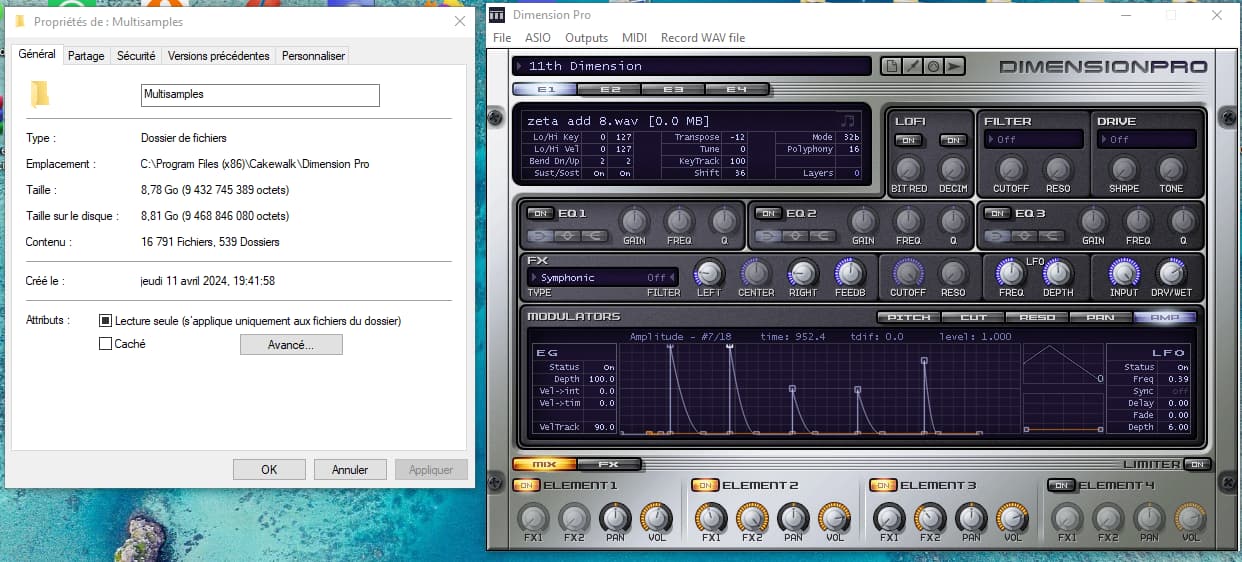Check the Caché attribute checkbox

tap(105, 343)
